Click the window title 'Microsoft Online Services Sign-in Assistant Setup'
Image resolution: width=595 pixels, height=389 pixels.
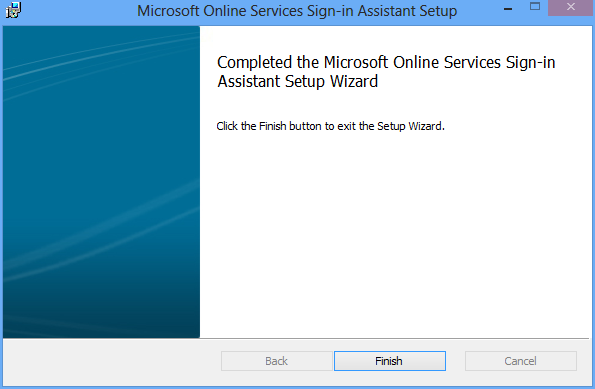coord(297,11)
